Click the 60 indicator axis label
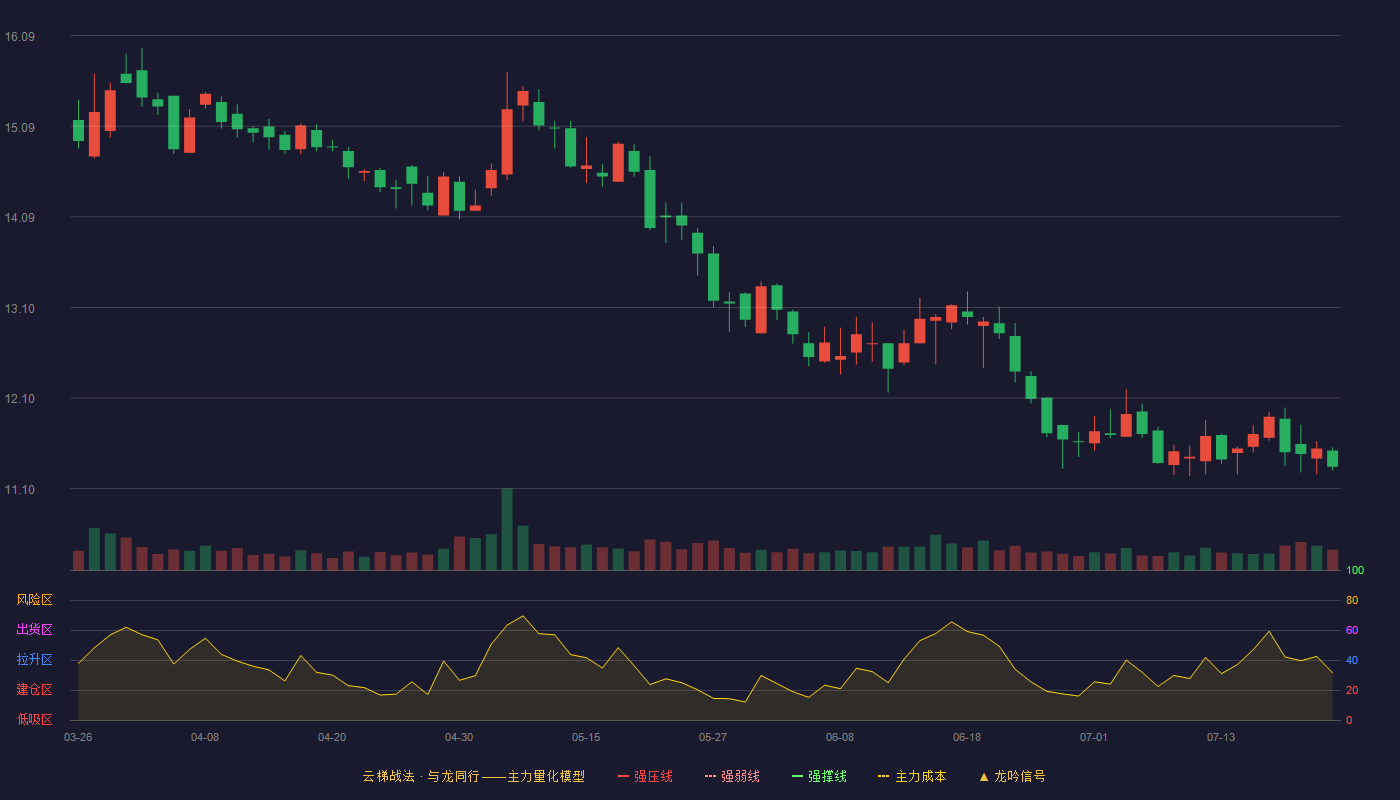This screenshot has width=1400, height=800. 1352,630
